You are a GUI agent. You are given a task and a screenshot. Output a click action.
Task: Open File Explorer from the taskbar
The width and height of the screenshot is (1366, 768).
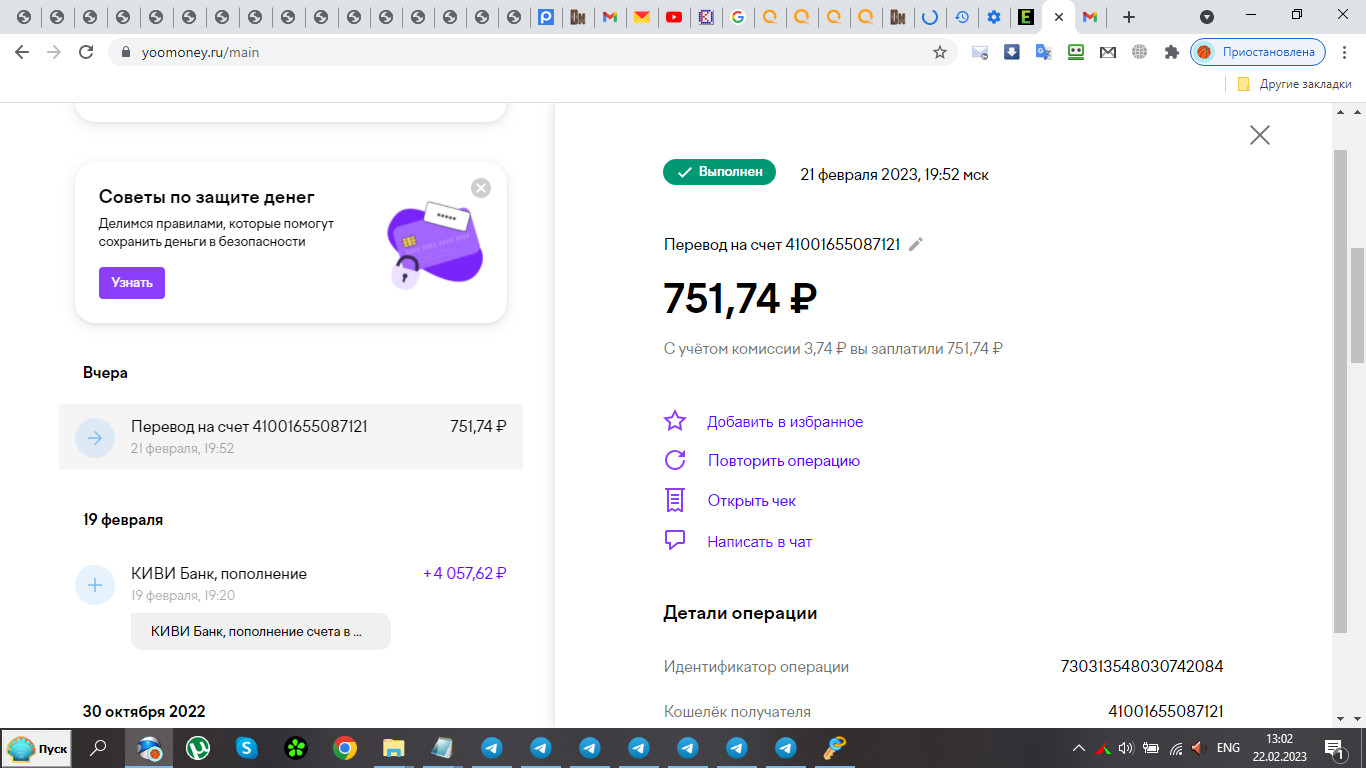point(394,748)
